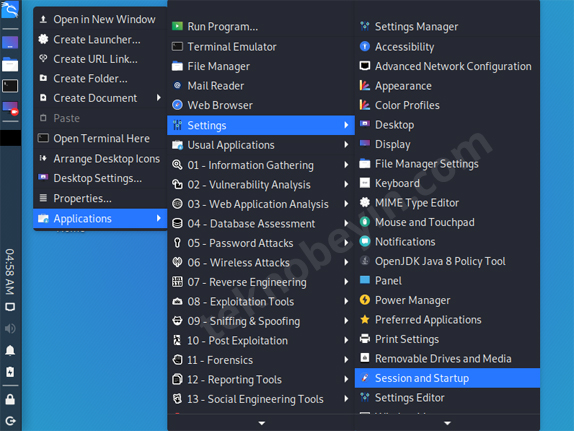Click the Reverse Engineering binary icon
The width and height of the screenshot is (574, 431).
(177, 282)
